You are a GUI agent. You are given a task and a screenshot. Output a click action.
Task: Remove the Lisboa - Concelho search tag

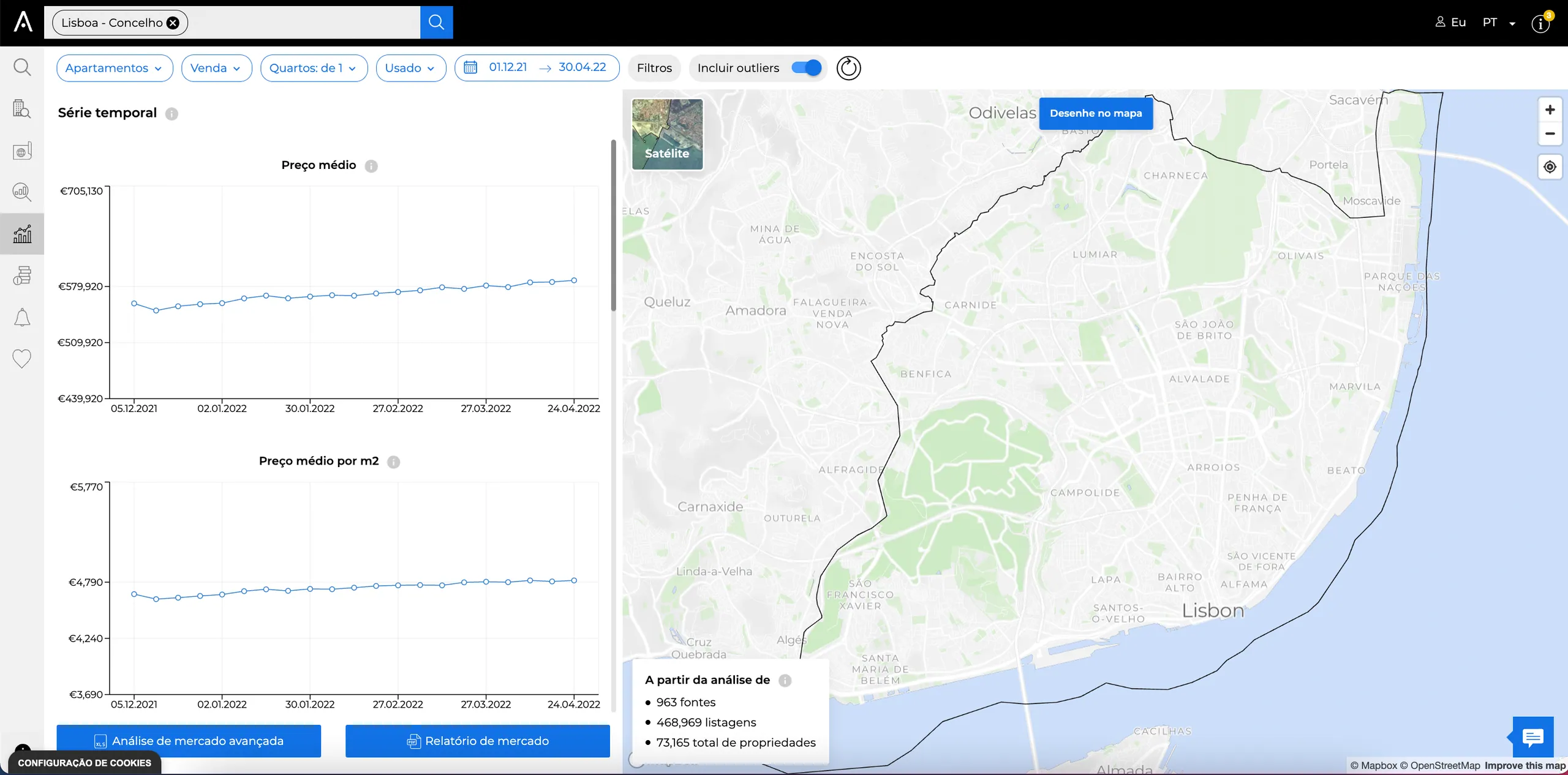173,23
